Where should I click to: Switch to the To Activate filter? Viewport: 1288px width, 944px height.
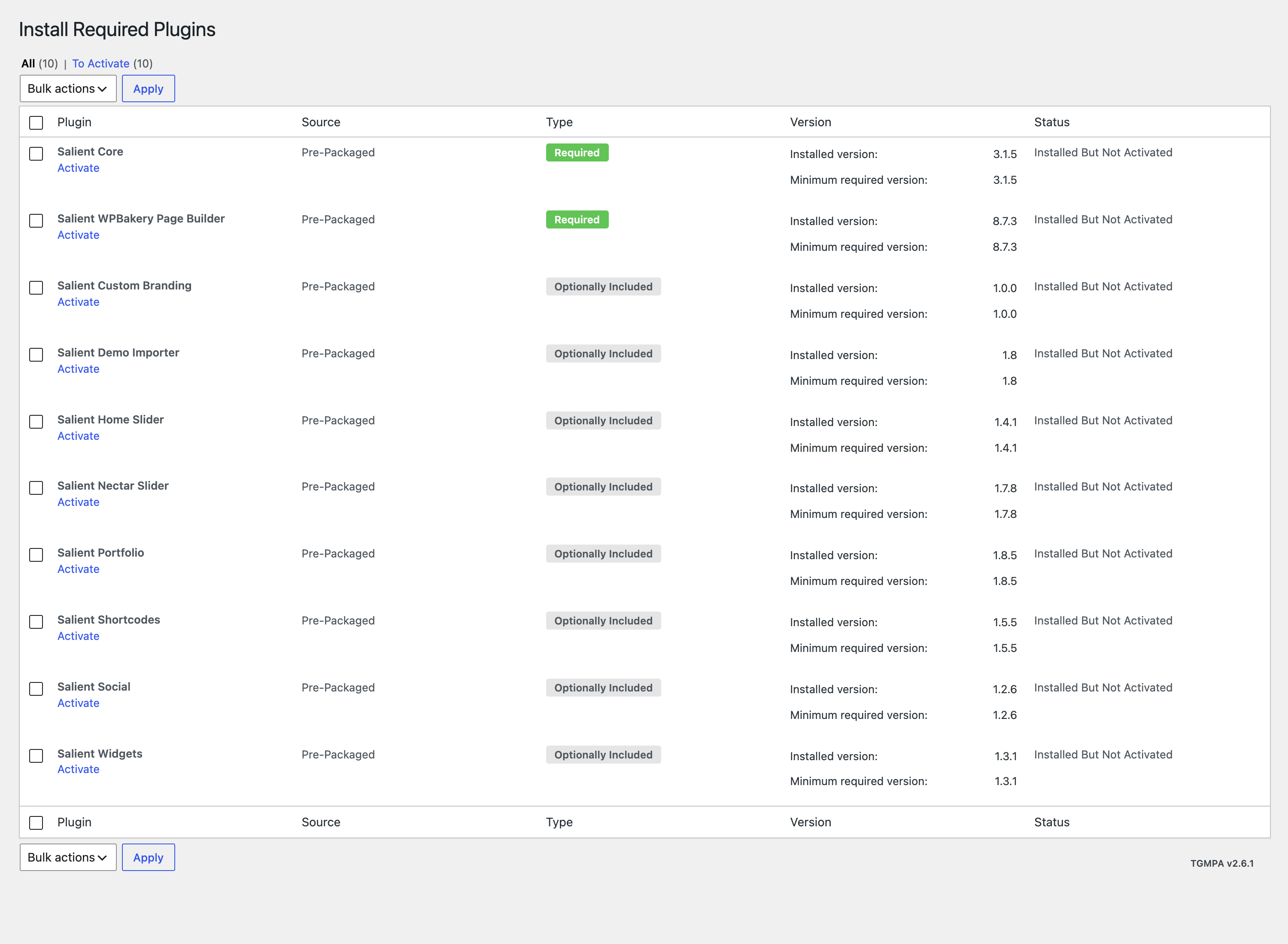(100, 64)
